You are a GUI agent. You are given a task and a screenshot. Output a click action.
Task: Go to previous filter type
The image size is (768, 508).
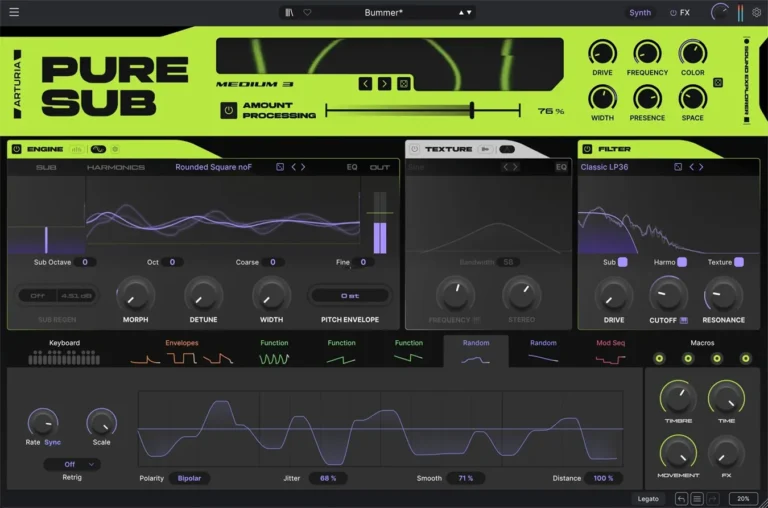pyautogui.click(x=692, y=167)
